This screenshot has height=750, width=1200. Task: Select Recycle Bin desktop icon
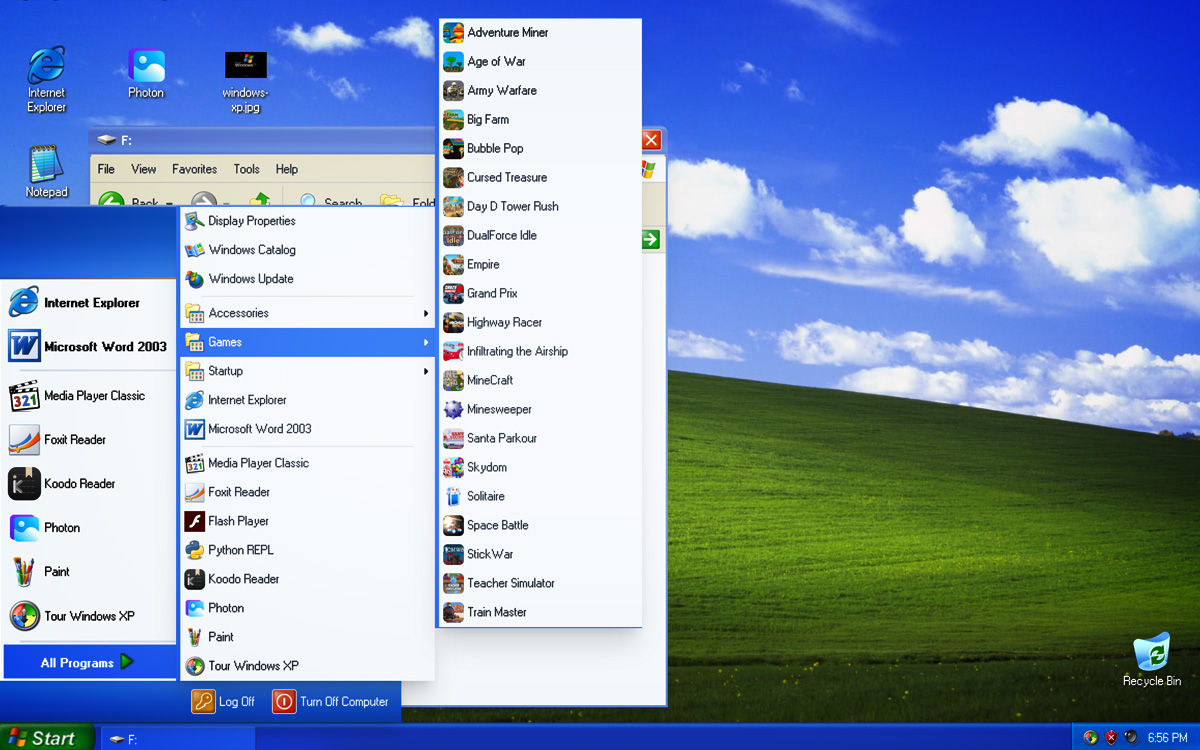tap(1151, 659)
